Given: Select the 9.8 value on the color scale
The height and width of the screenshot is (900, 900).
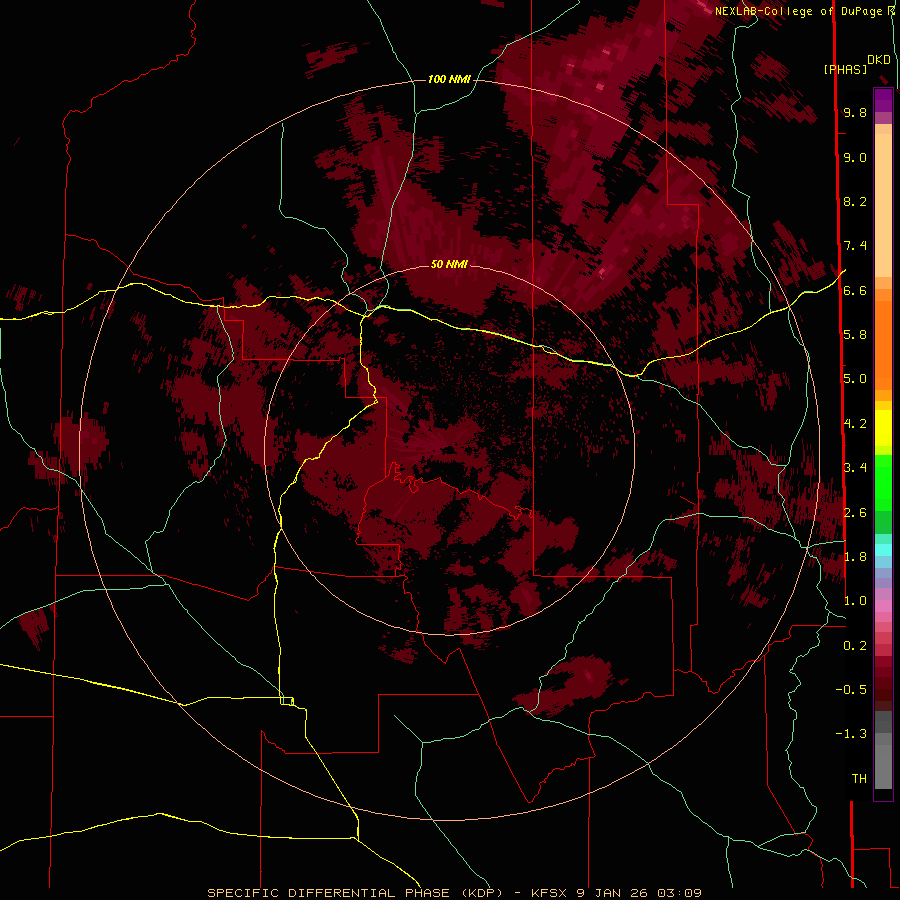Looking at the screenshot, I should [855, 113].
